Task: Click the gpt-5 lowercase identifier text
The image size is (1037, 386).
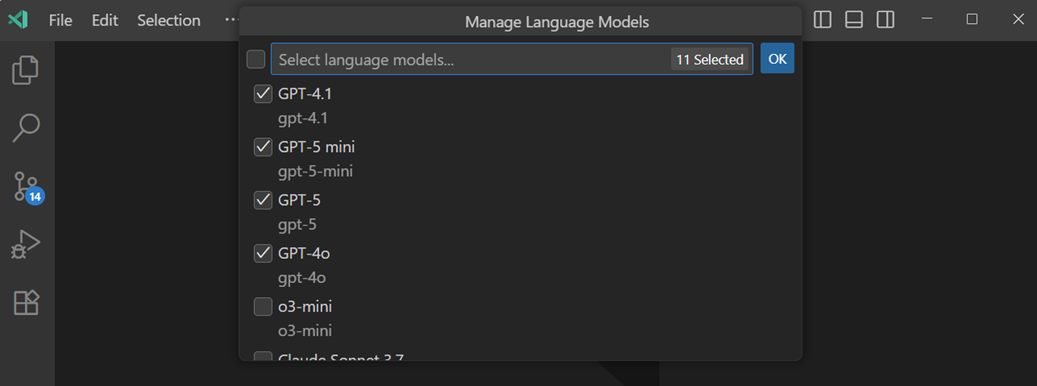Action: point(297,225)
